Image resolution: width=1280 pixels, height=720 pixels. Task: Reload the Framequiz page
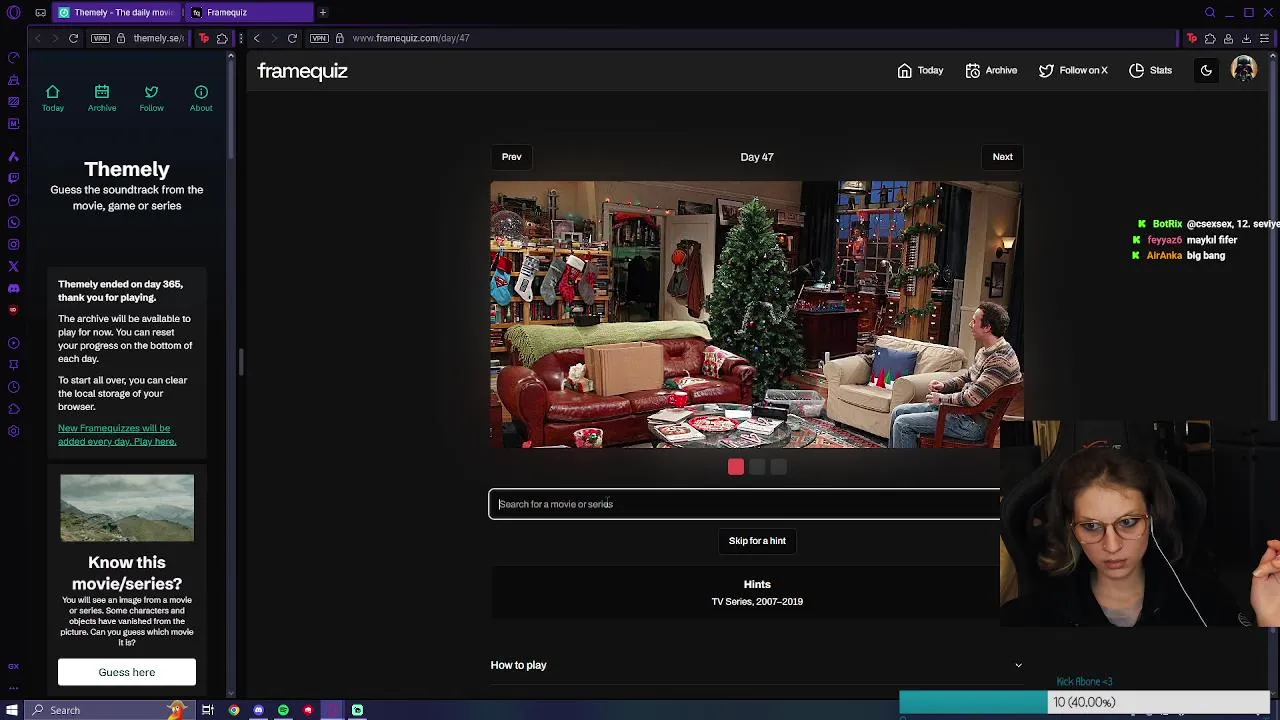(292, 38)
